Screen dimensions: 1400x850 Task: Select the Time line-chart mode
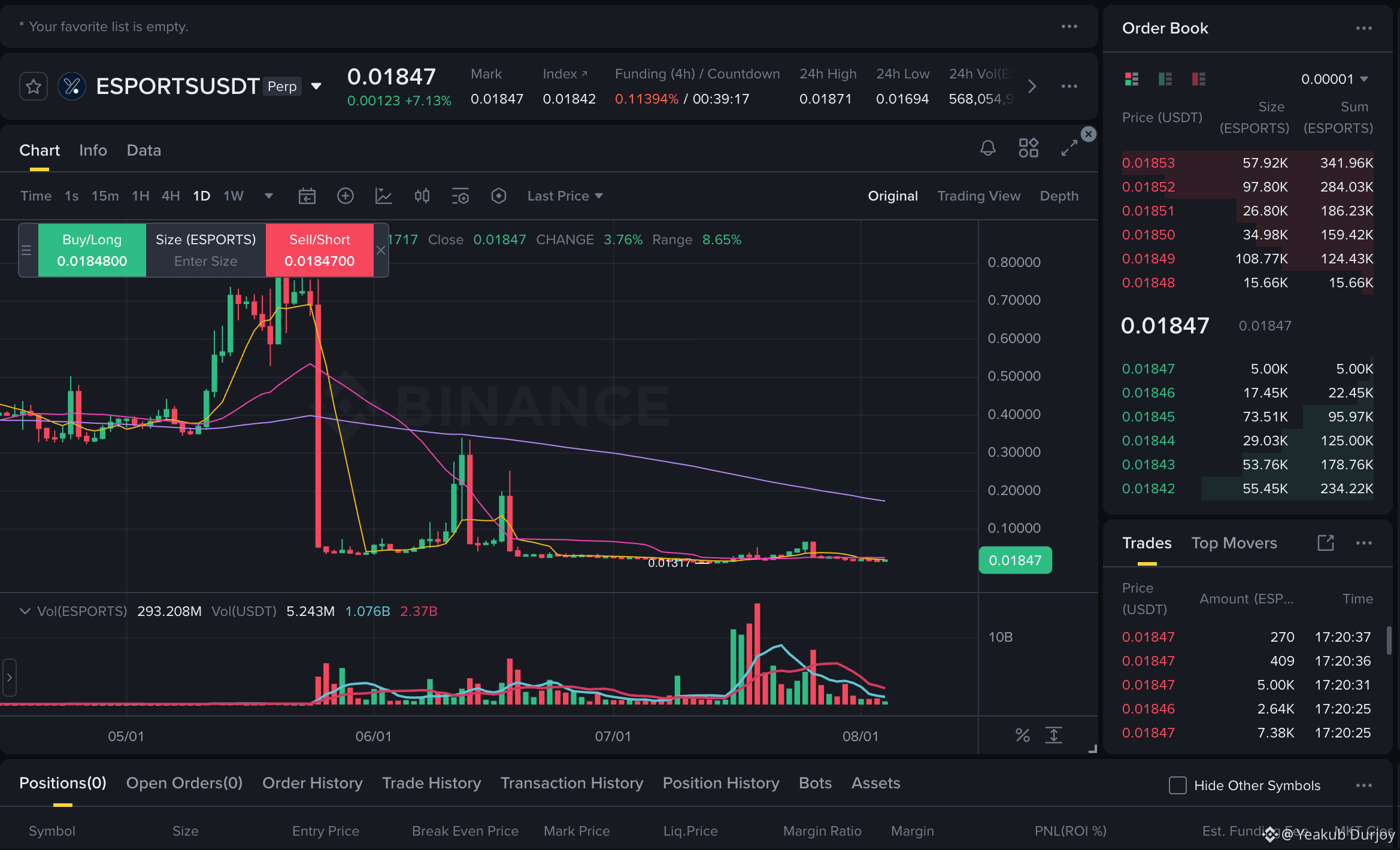click(x=36, y=196)
